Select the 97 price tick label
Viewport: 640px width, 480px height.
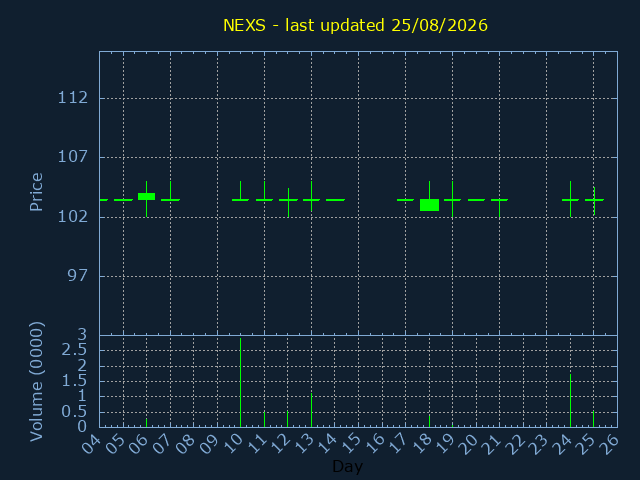[x=78, y=276]
